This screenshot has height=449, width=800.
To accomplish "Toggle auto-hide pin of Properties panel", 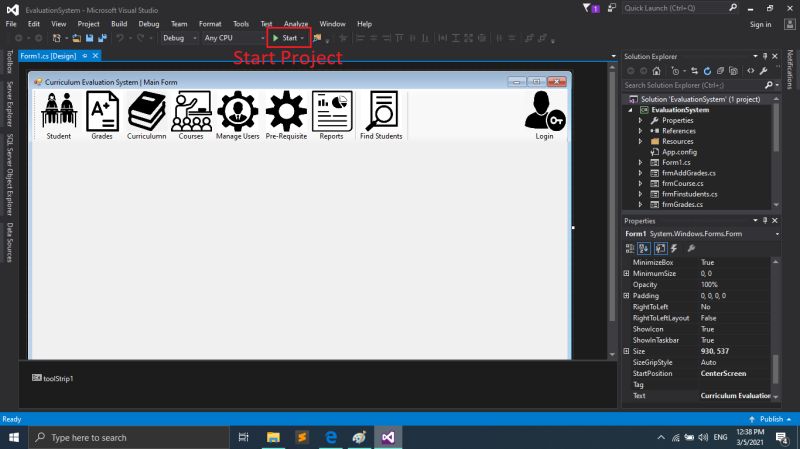I will coord(765,220).
